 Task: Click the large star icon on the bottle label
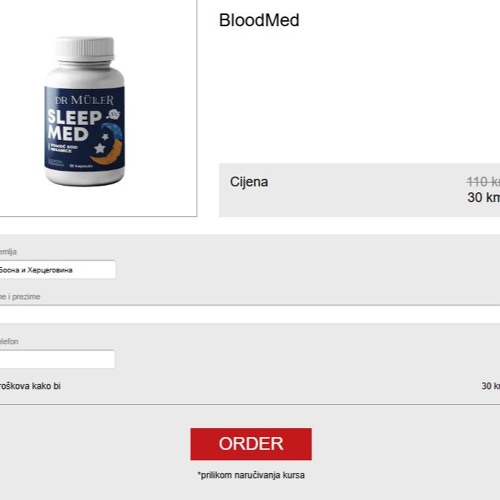pyautogui.click(x=100, y=148)
